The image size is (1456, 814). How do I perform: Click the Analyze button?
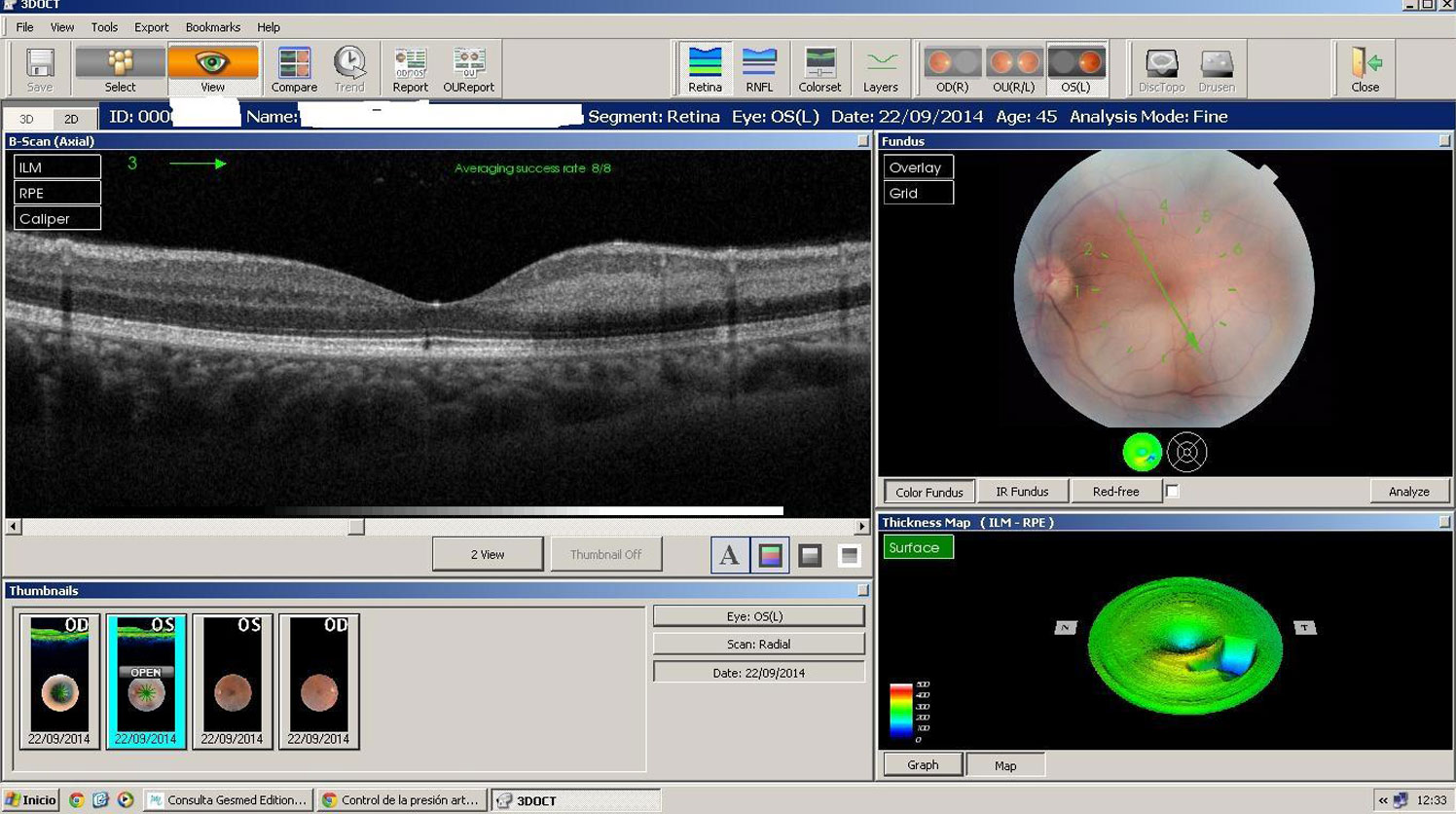1408,492
